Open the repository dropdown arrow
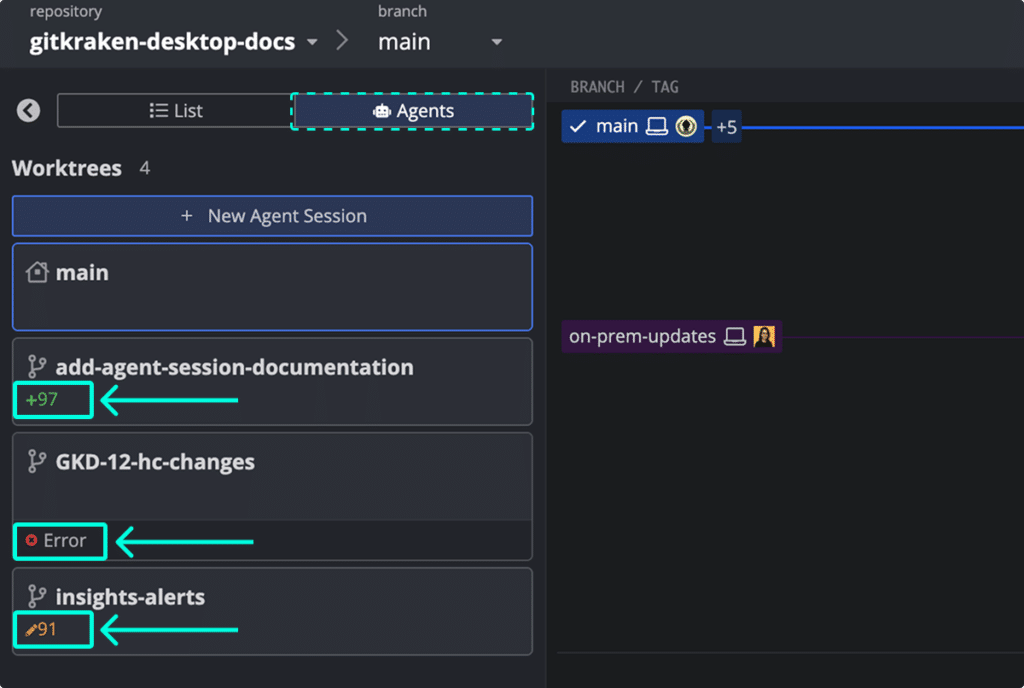 pos(312,43)
